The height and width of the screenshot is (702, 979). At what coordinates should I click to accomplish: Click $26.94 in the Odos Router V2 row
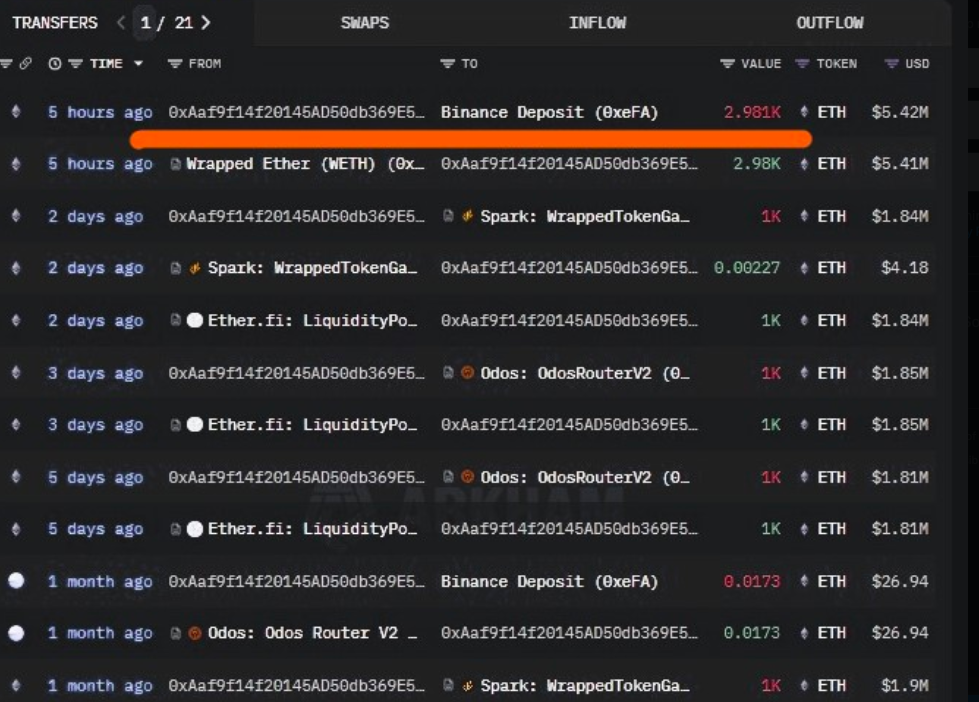click(x=900, y=633)
